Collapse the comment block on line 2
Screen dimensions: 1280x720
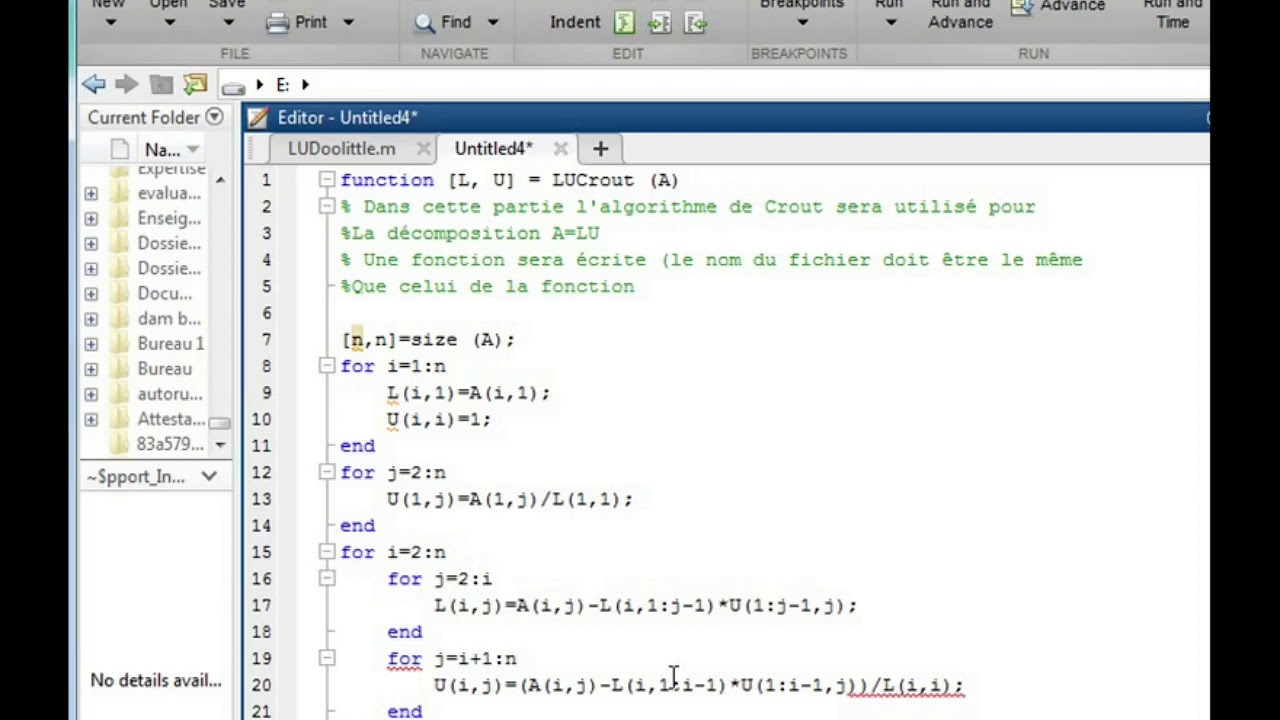coord(326,206)
